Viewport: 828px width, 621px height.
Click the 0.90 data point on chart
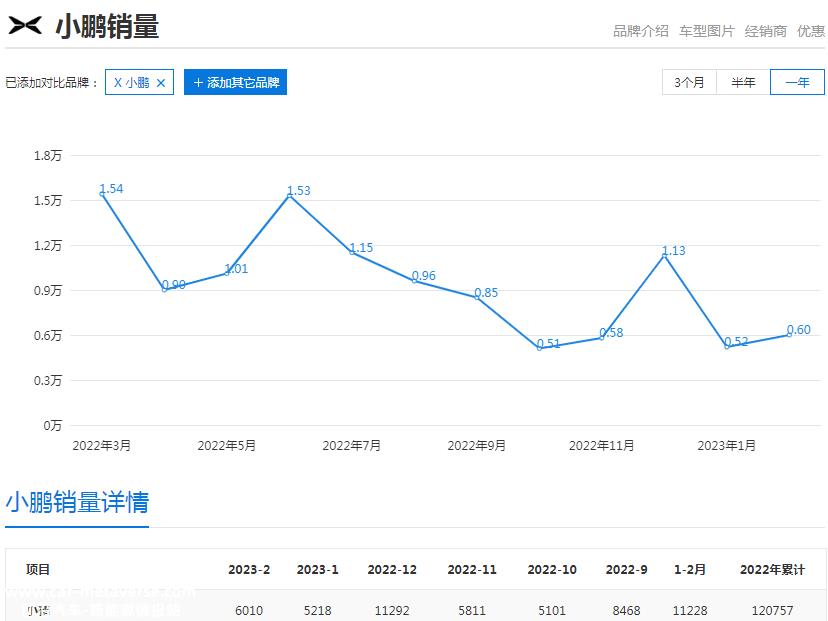pos(164,289)
